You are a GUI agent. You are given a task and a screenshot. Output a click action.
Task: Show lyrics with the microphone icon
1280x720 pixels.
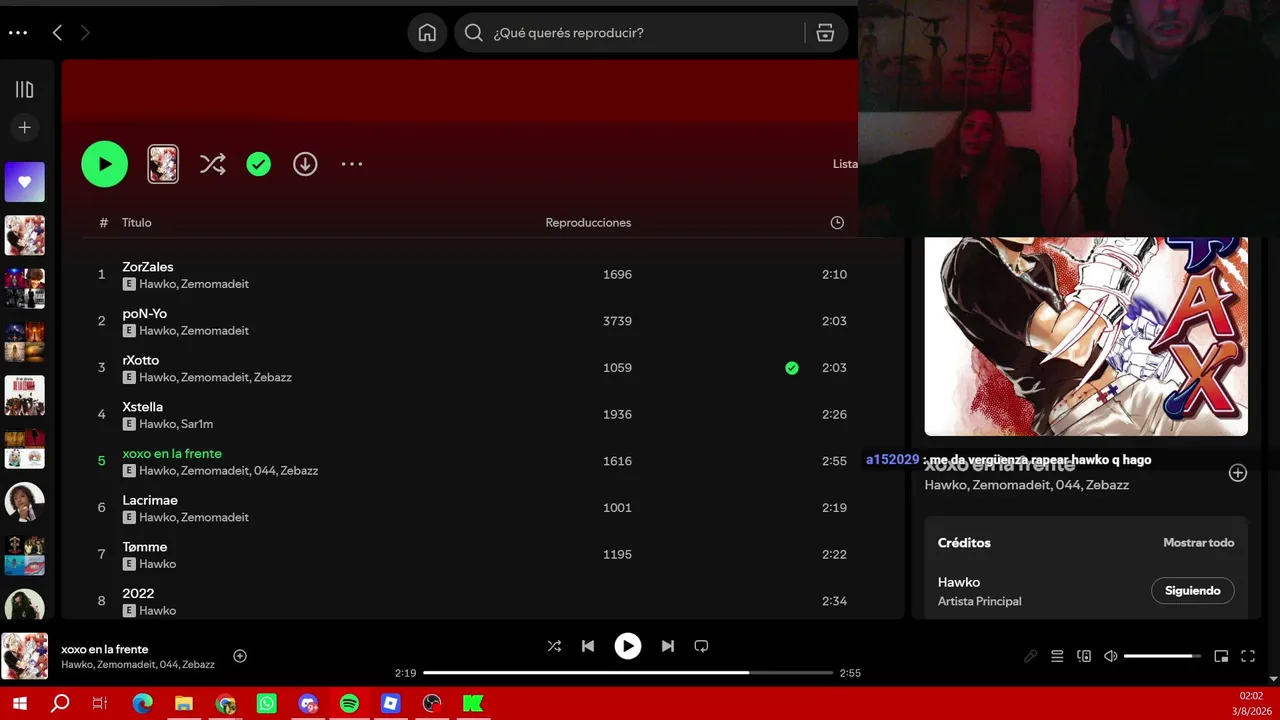click(x=1030, y=656)
